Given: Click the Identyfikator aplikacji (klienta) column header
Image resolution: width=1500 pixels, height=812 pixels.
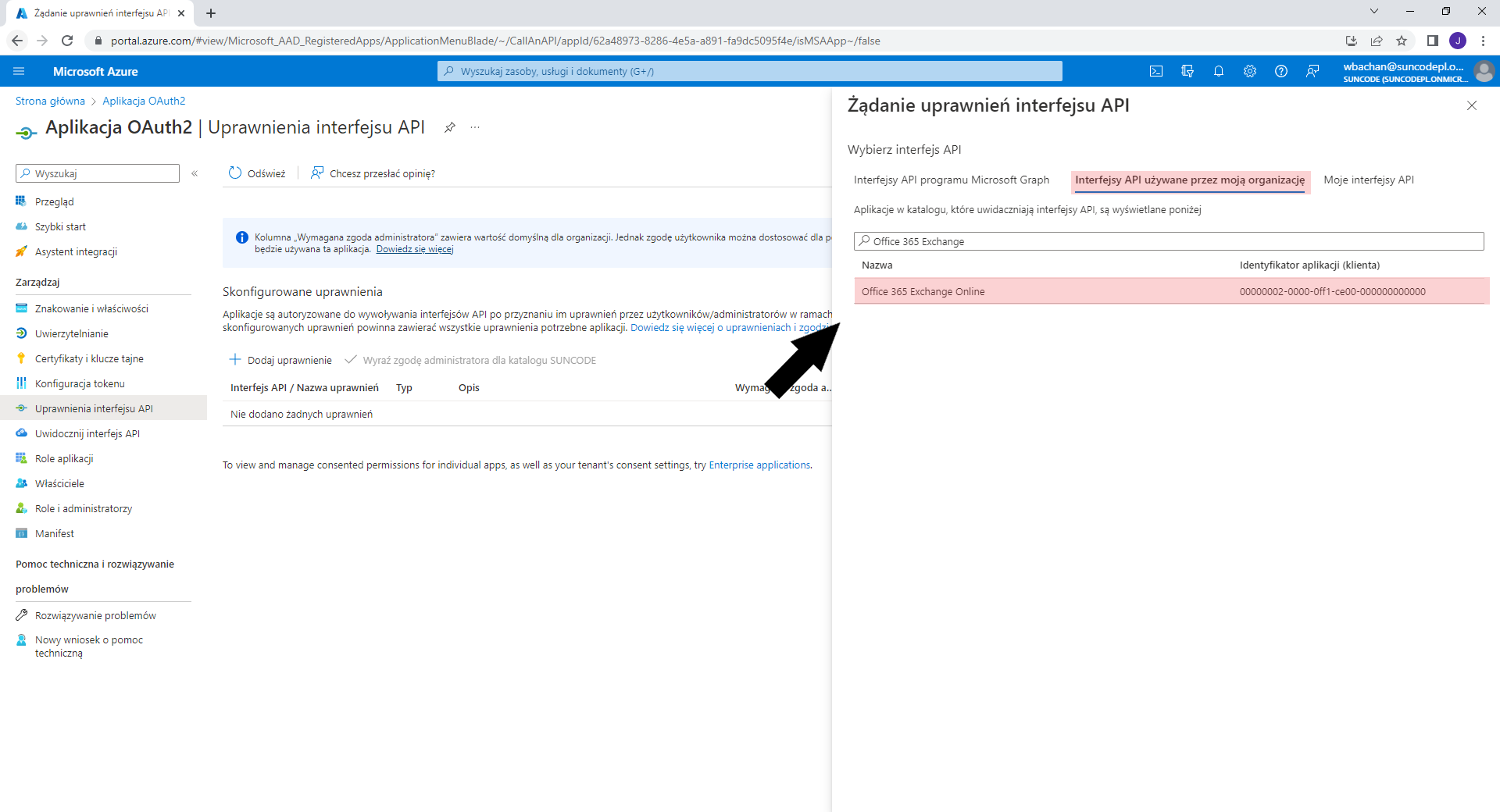Looking at the screenshot, I should (1309, 265).
